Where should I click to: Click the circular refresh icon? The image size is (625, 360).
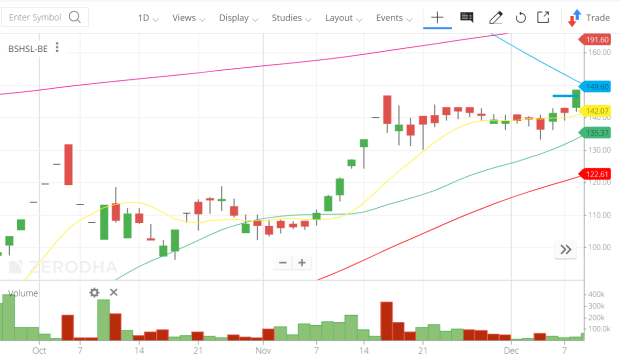(x=521, y=18)
